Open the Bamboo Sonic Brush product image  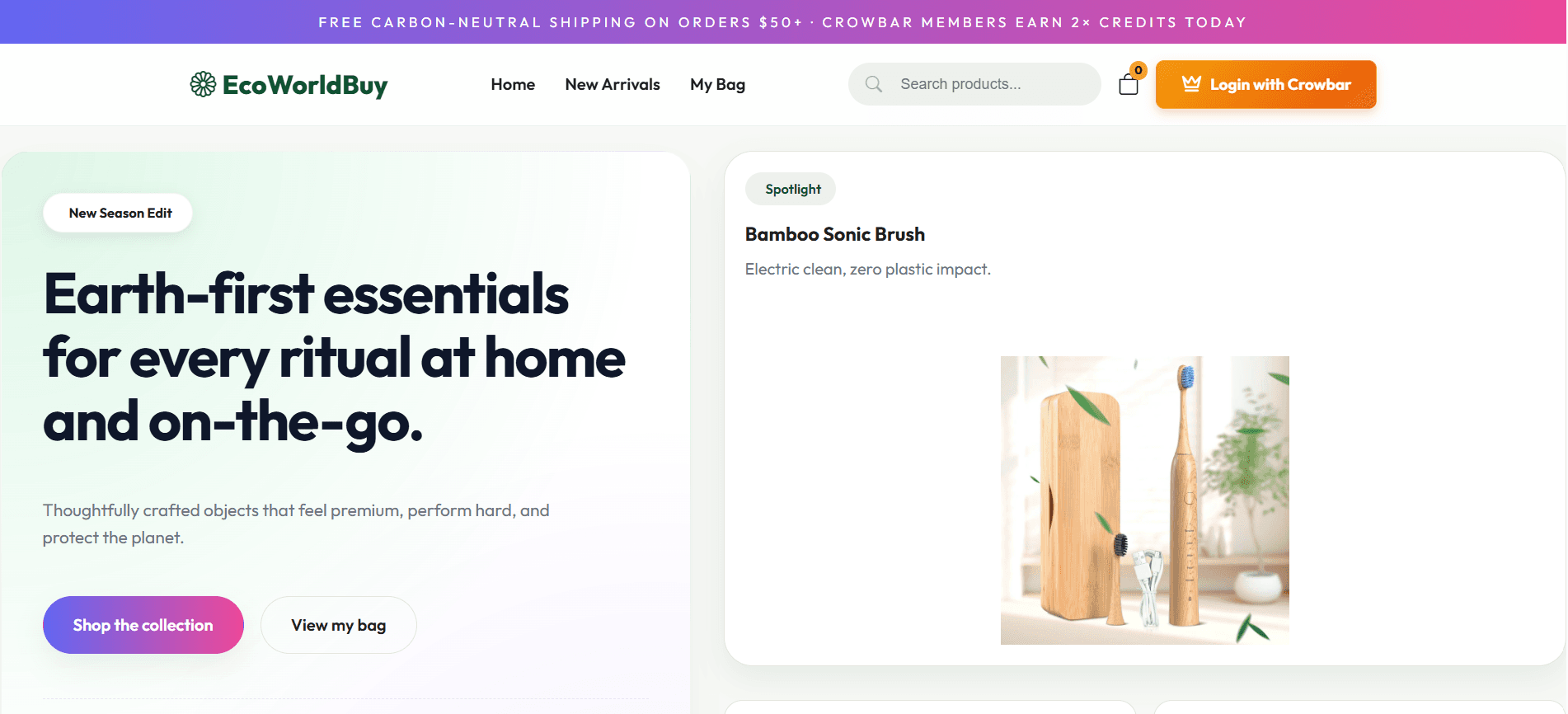[1144, 500]
